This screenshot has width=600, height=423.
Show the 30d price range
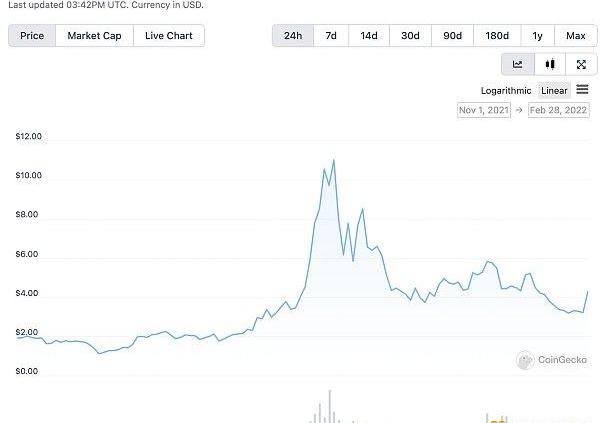pyautogui.click(x=410, y=36)
